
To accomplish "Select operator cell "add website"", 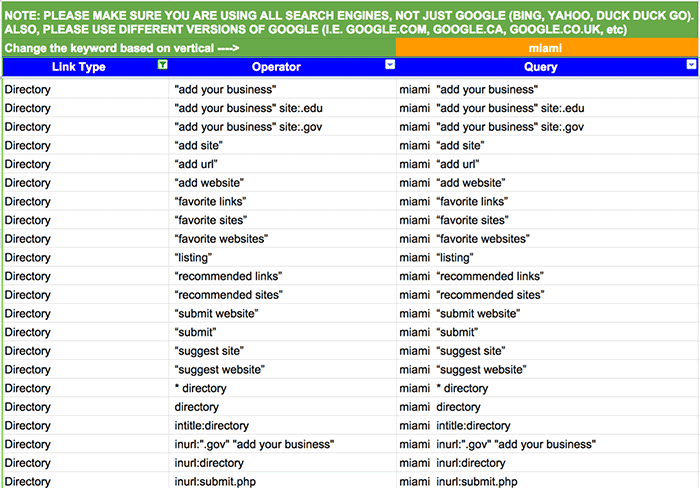I will point(283,183).
